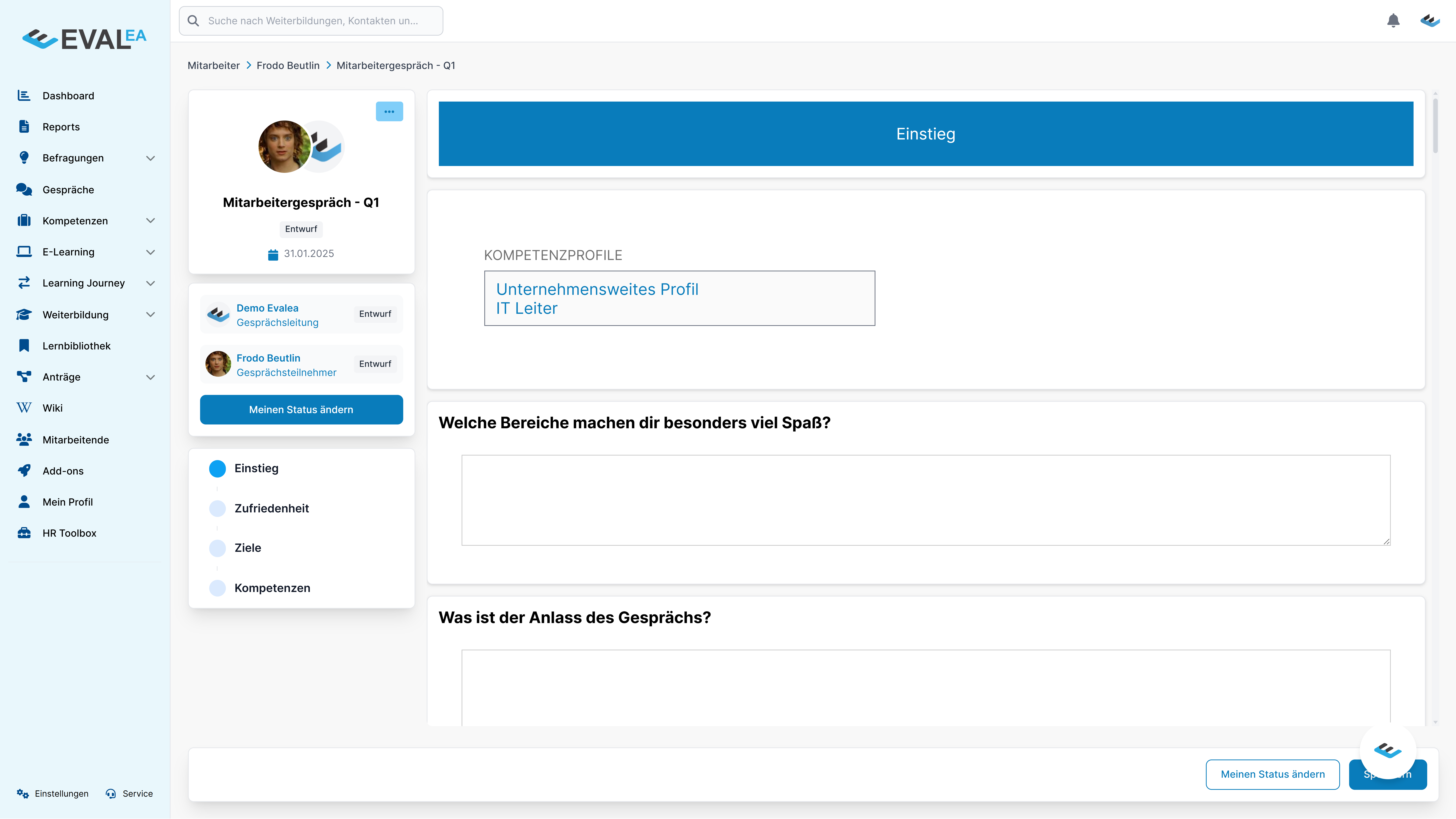Click the Einstieg blue section header
The height and width of the screenshot is (819, 1456).
click(926, 134)
